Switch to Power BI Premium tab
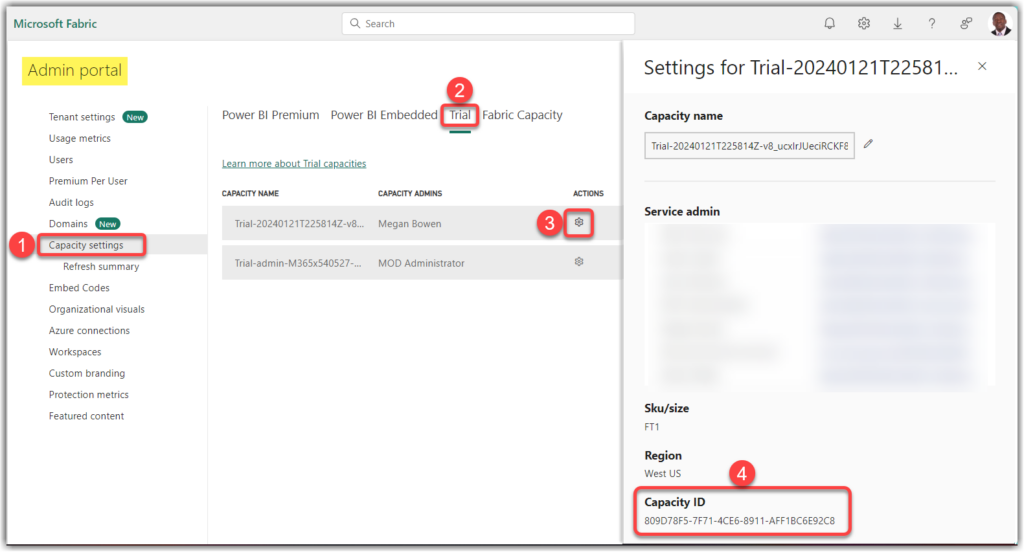1024x554 pixels. click(270, 115)
